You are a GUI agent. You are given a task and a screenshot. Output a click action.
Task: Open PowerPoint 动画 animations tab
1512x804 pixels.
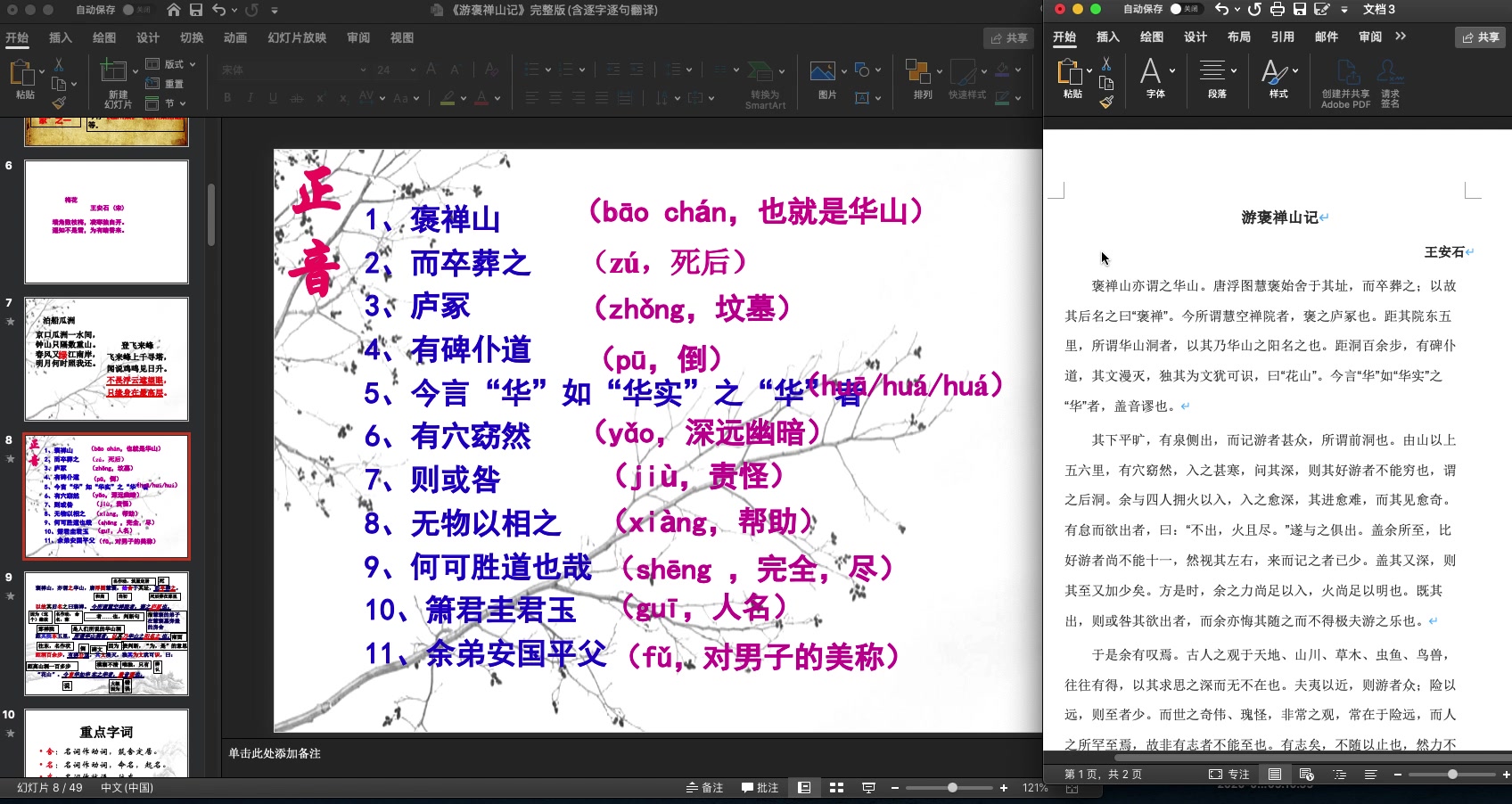[x=235, y=37]
